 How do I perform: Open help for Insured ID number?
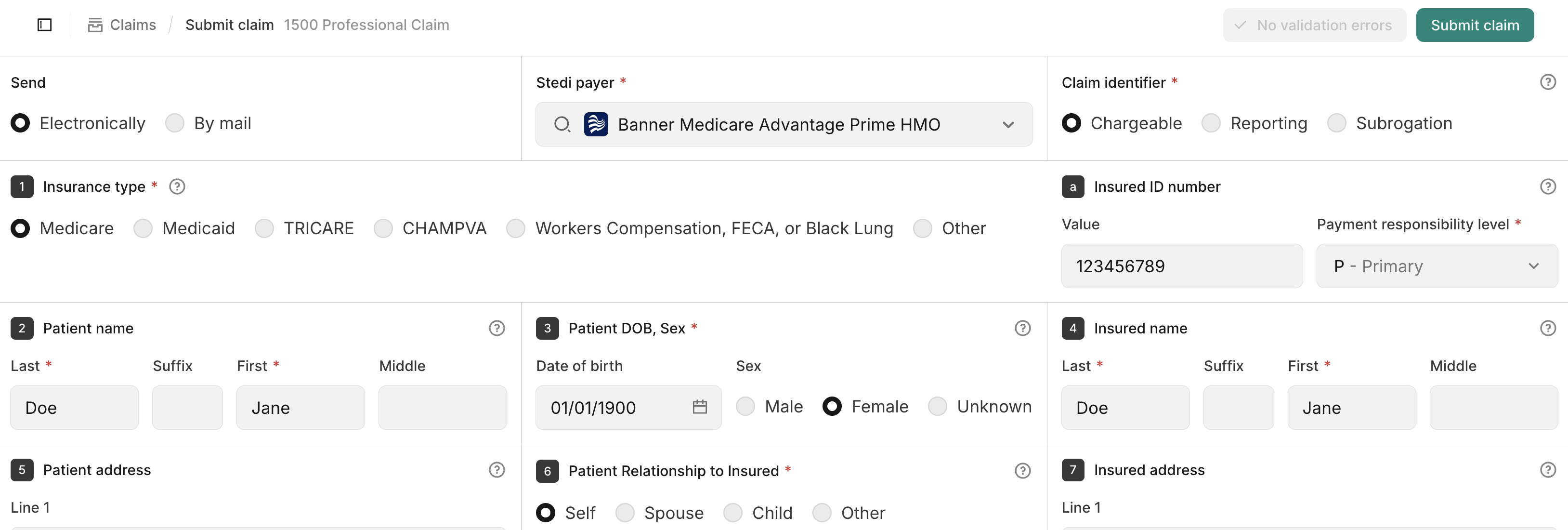coord(1547,186)
